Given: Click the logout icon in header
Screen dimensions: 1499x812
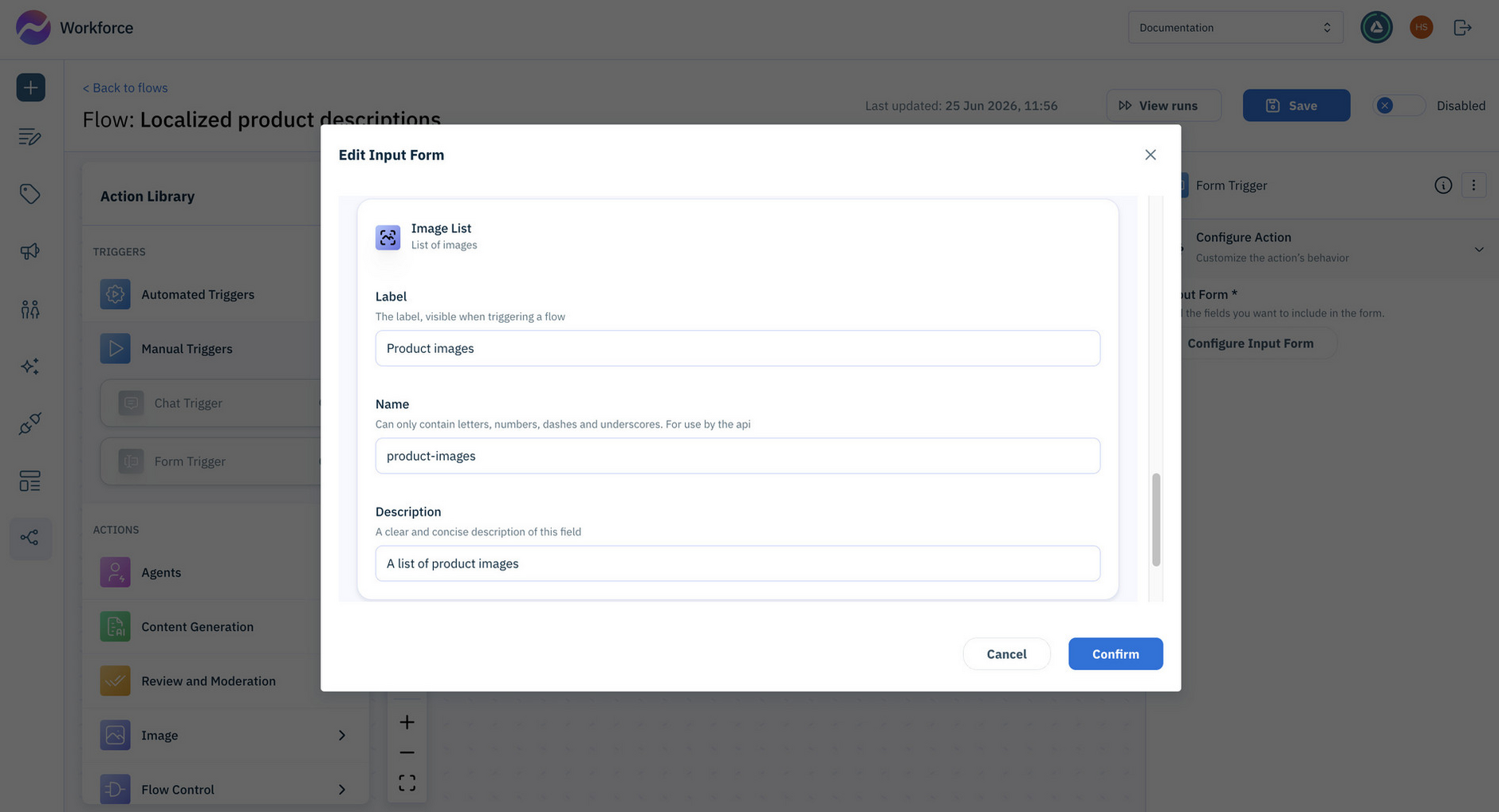Looking at the screenshot, I should point(1462,28).
